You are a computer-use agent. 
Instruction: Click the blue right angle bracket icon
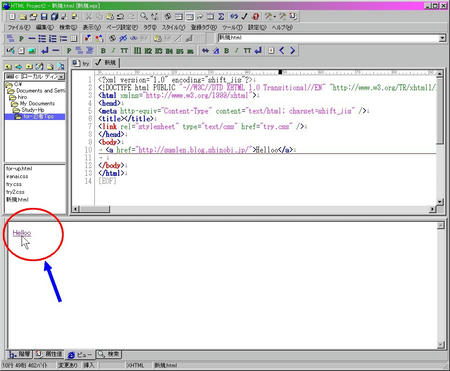pyautogui.click(x=292, y=51)
